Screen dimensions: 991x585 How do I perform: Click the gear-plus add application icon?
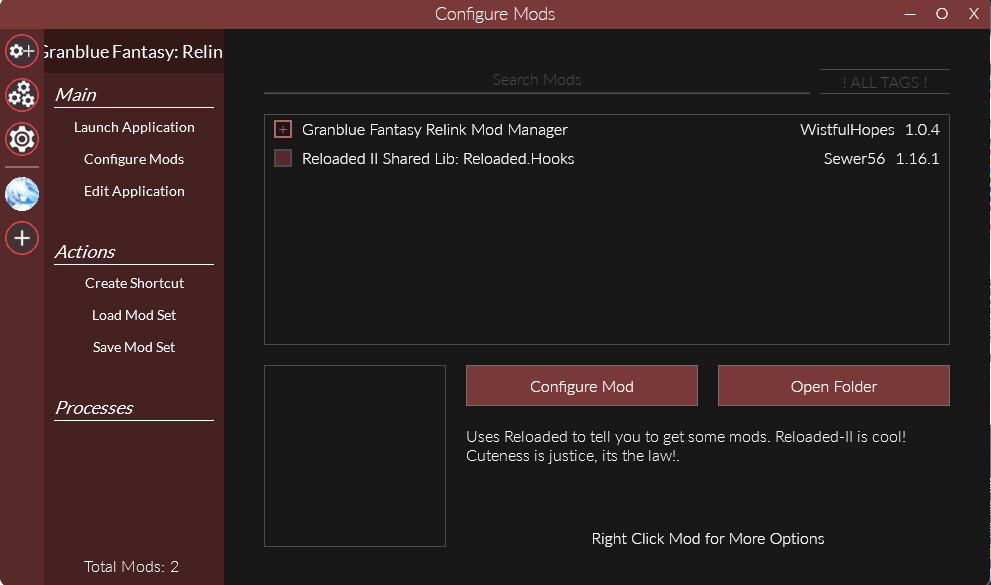22,50
